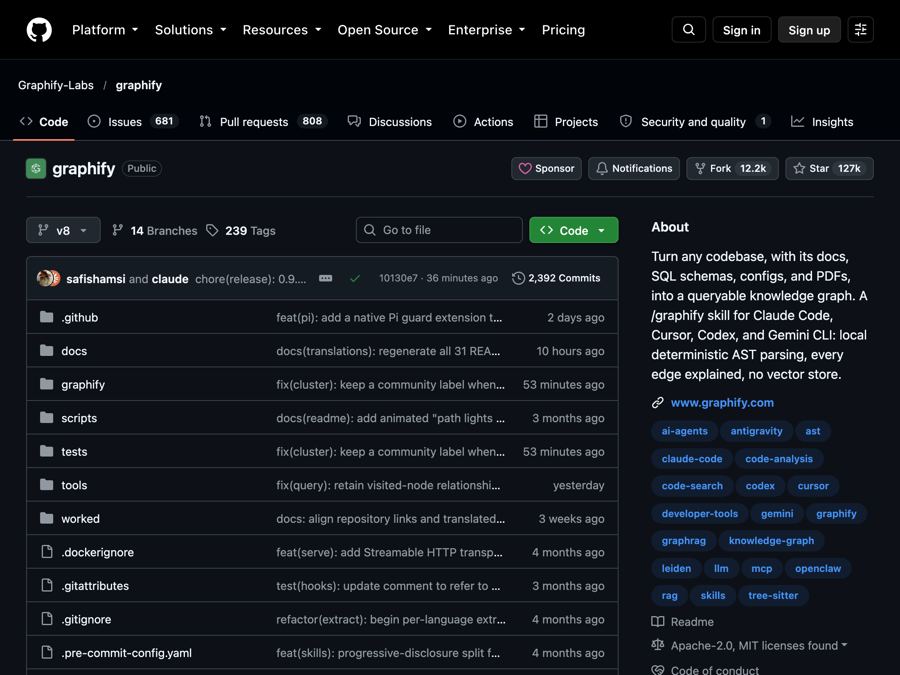This screenshot has width=900, height=675.
Task: Click the graphify repository avatar icon
Action: pyautogui.click(x=36, y=168)
